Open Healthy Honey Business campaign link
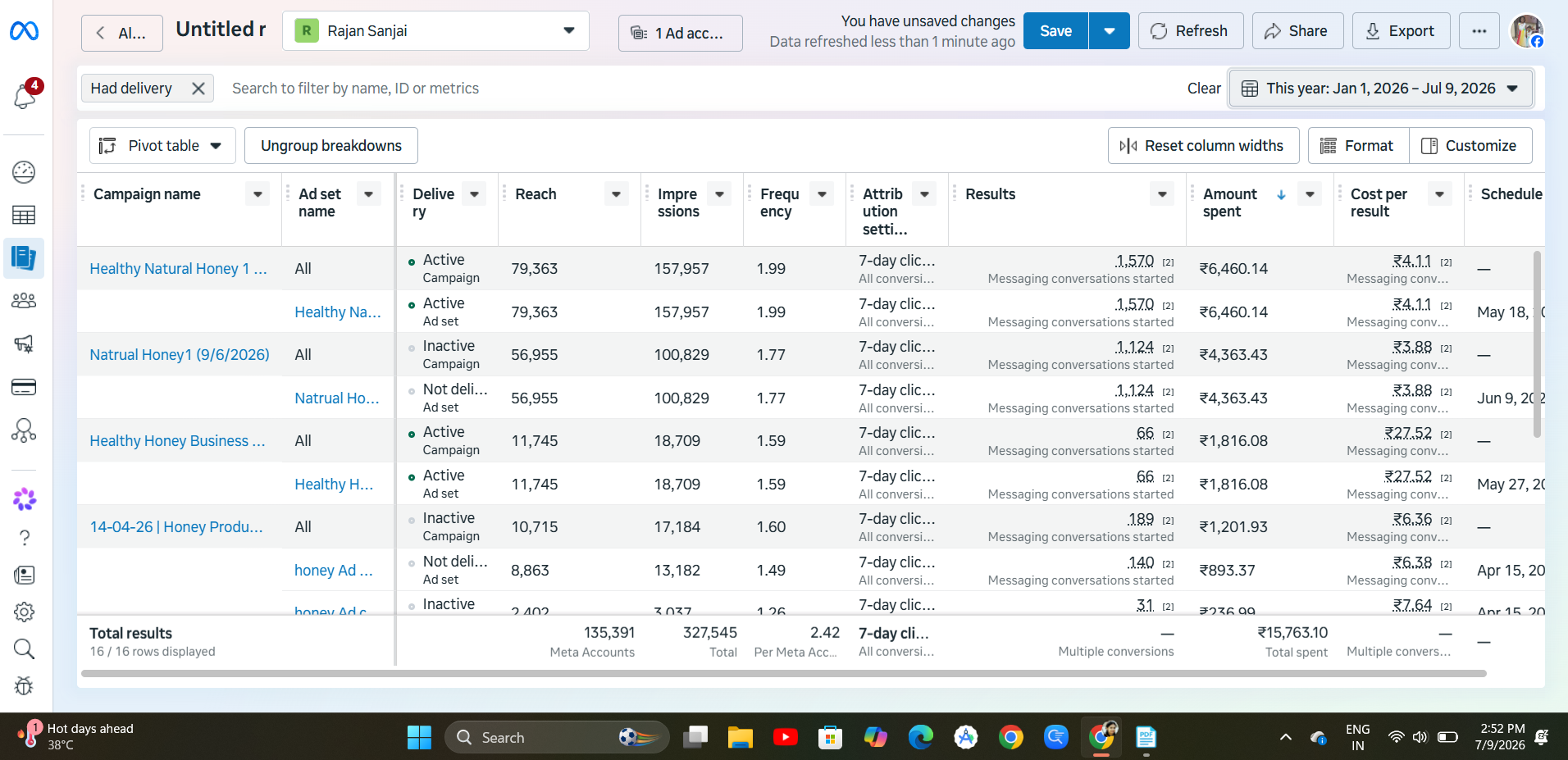Screen dimensions: 1568x760 pyautogui.click(x=177, y=441)
